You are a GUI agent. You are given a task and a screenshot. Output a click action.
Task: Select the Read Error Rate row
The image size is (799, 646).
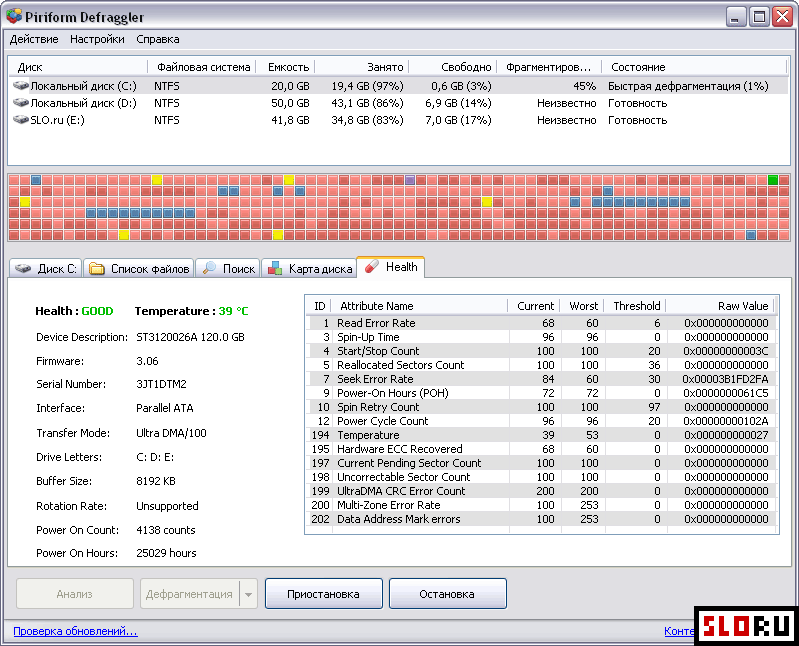542,322
